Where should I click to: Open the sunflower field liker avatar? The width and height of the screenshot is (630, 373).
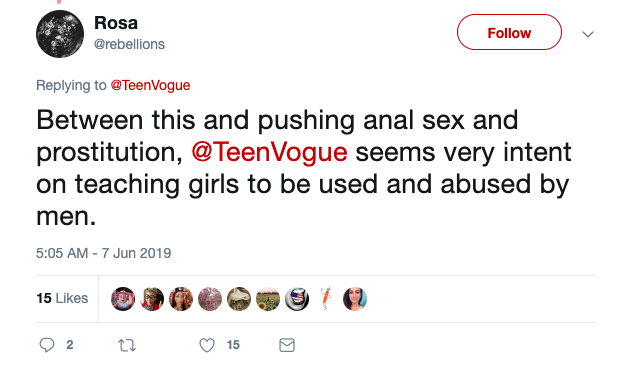(x=268, y=299)
